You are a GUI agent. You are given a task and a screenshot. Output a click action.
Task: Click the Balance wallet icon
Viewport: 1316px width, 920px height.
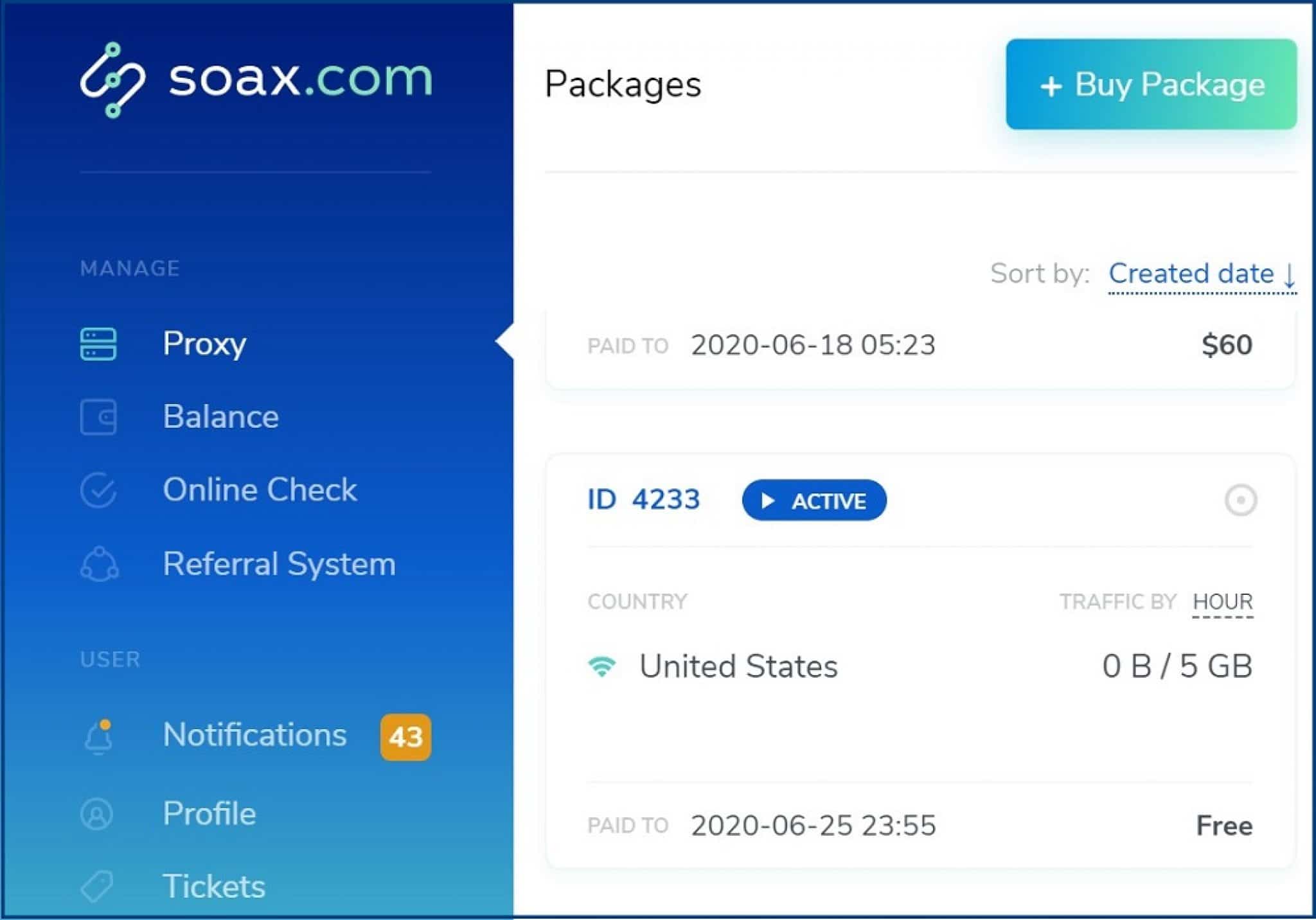98,417
